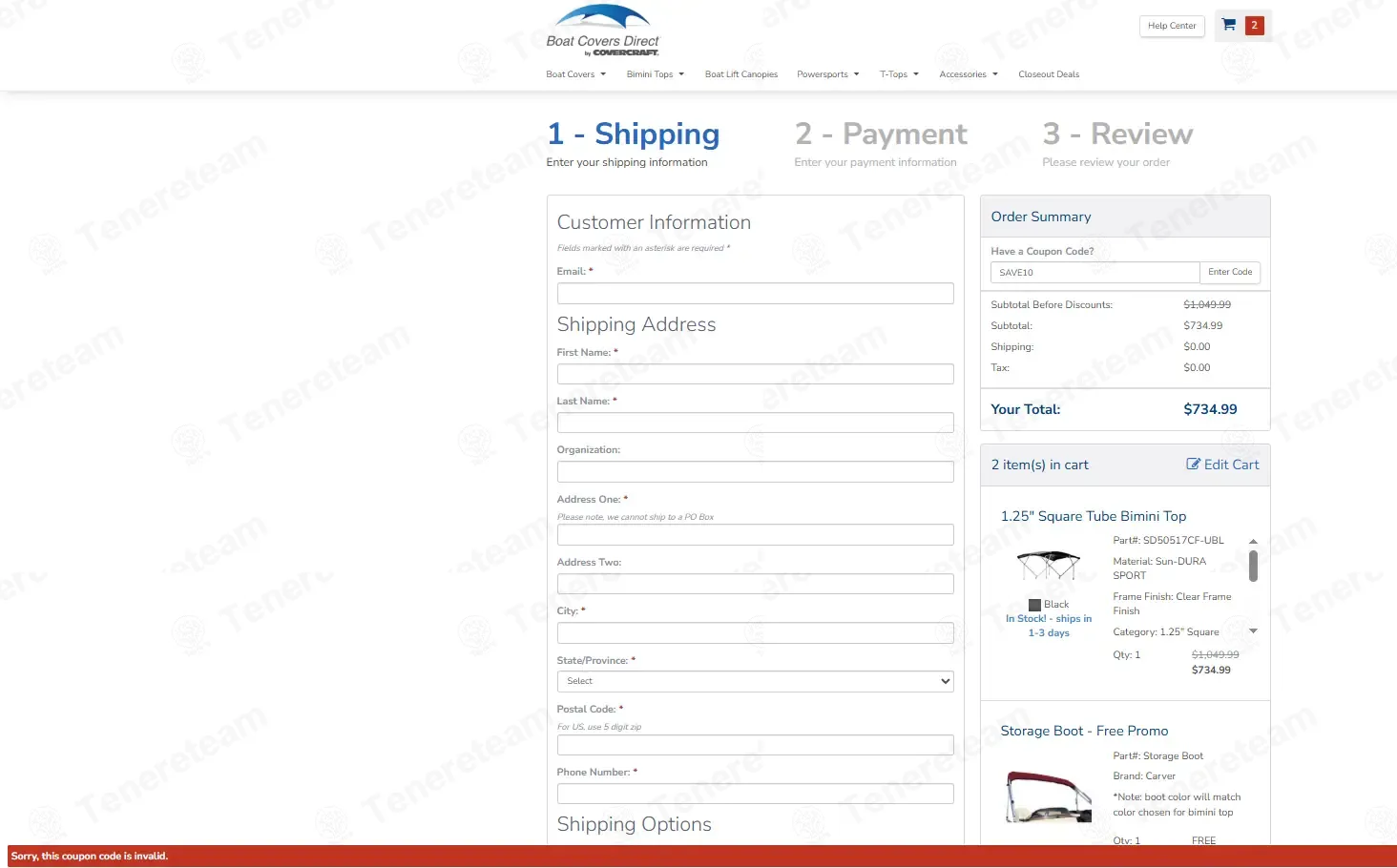Click the Enter Code coupon button

tap(1230, 273)
